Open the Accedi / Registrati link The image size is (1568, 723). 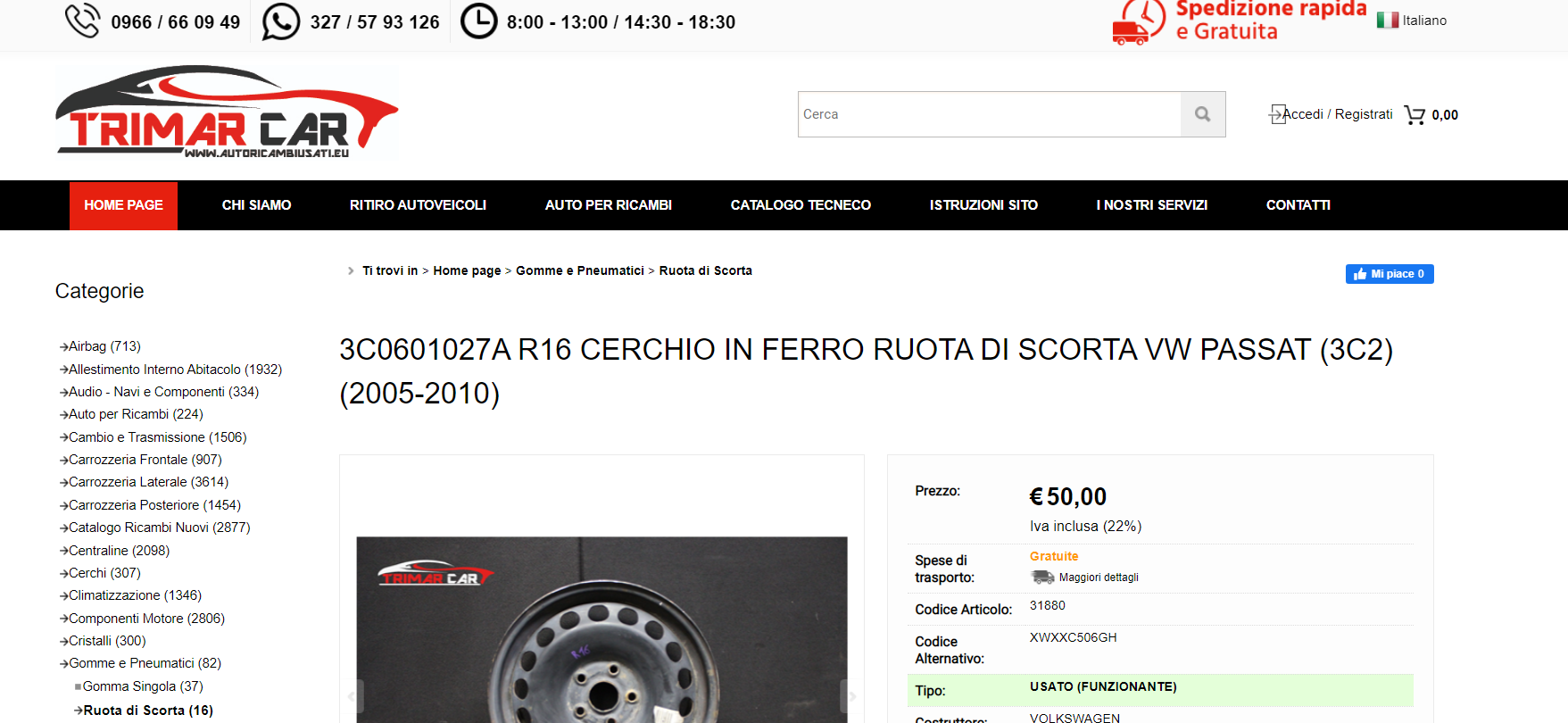(x=1337, y=114)
